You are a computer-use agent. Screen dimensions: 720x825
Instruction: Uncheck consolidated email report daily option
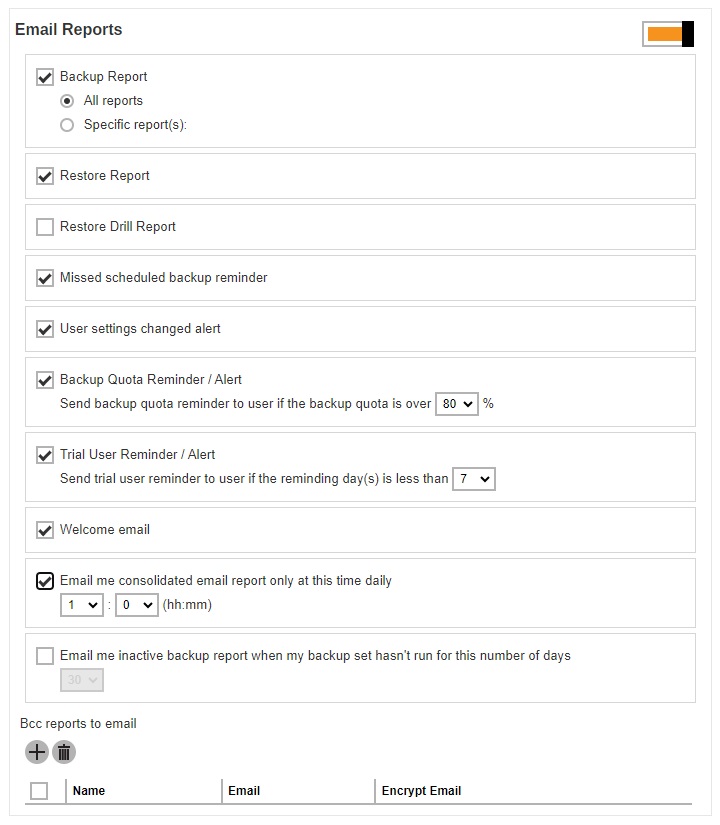pos(44,581)
